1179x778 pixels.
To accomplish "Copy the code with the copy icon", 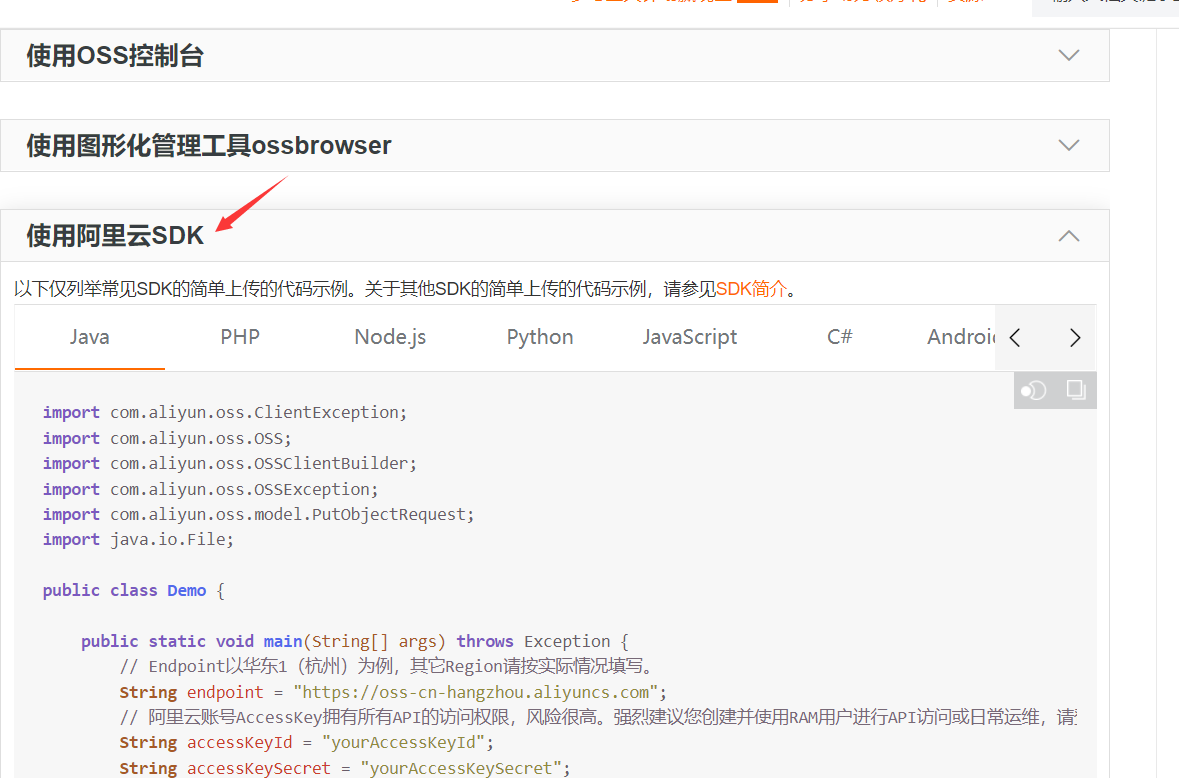I will [1076, 389].
